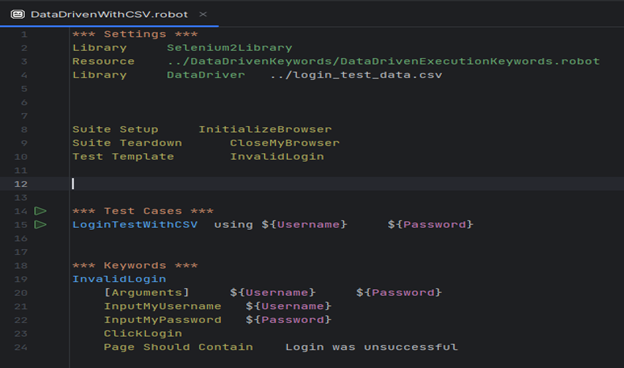
Task: Click the InitializeBrowser suite setup keyword
Action: click(265, 129)
